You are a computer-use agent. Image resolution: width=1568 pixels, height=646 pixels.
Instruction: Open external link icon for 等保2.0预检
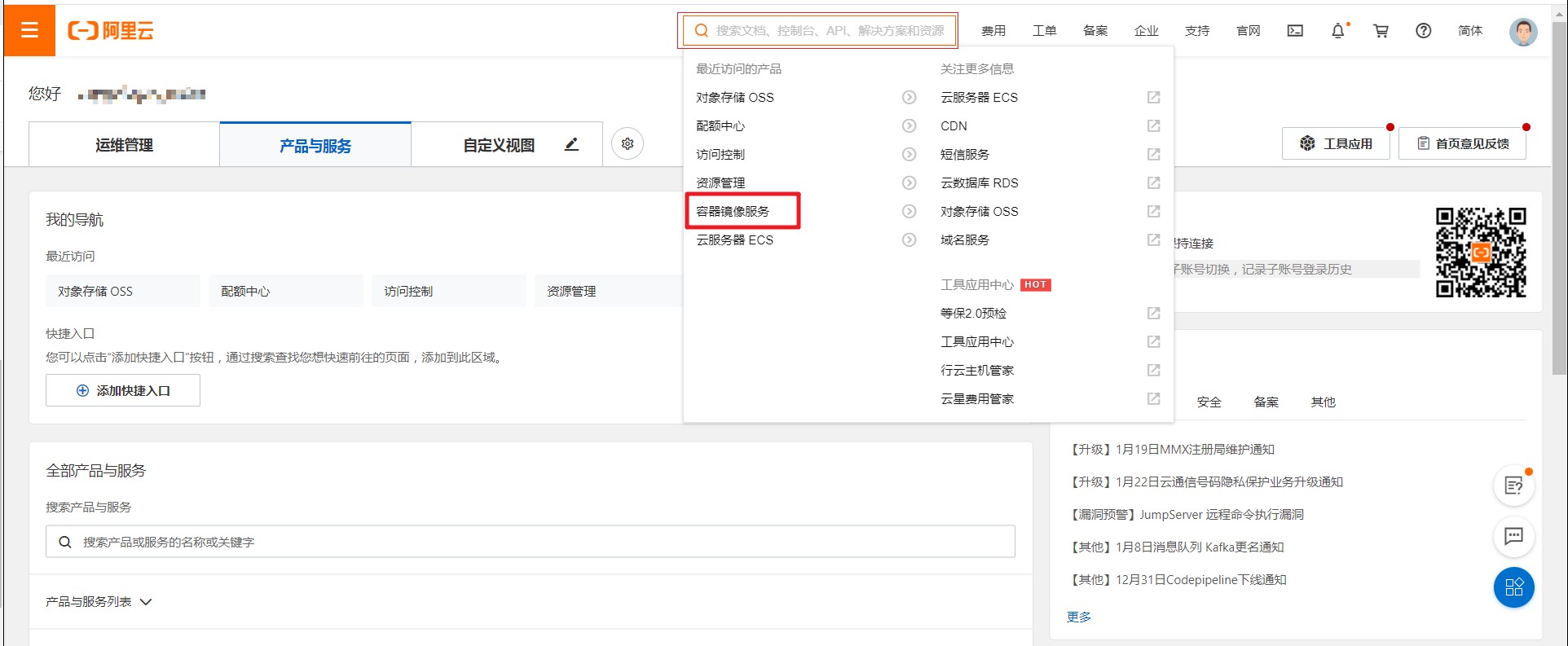pos(1153,314)
